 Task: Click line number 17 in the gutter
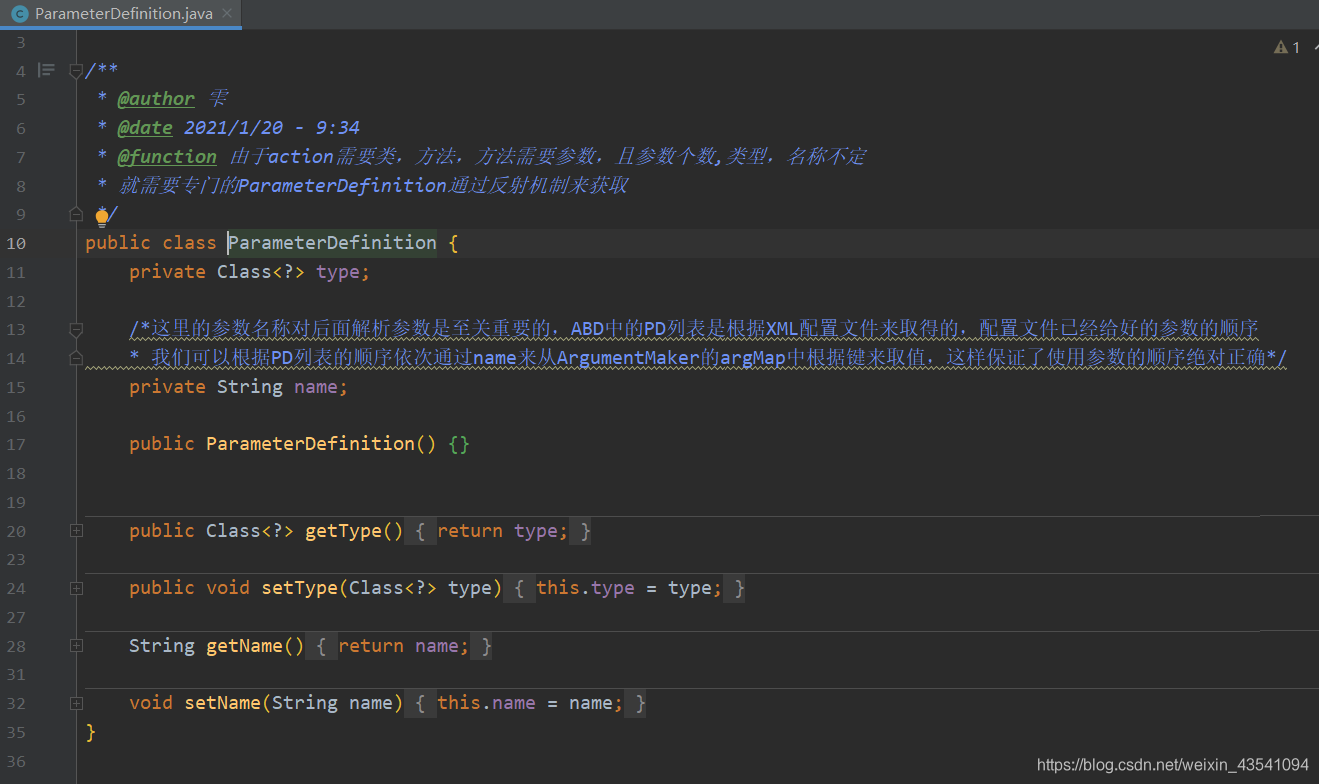coord(16,443)
